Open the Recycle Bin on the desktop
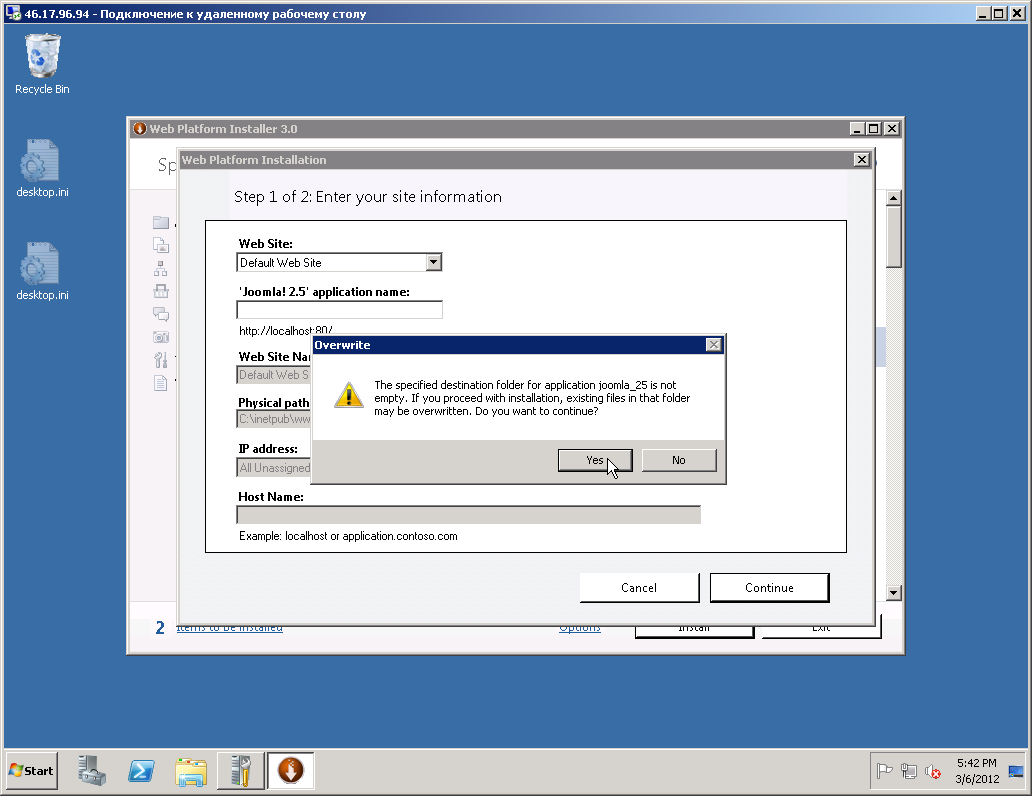The width and height of the screenshot is (1032, 796). pos(42,64)
